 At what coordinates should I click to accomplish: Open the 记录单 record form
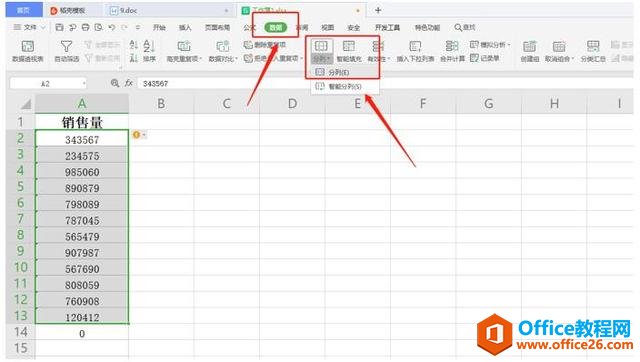coord(485,58)
